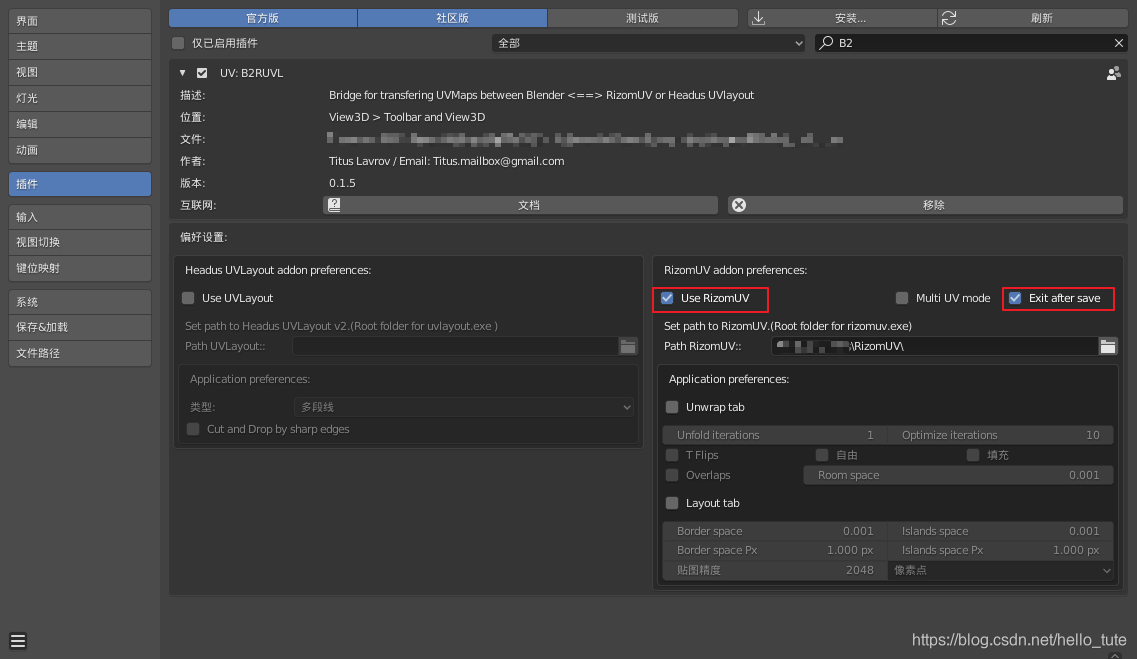
Task: Open 编辑 preferences section
Action: coord(80,124)
